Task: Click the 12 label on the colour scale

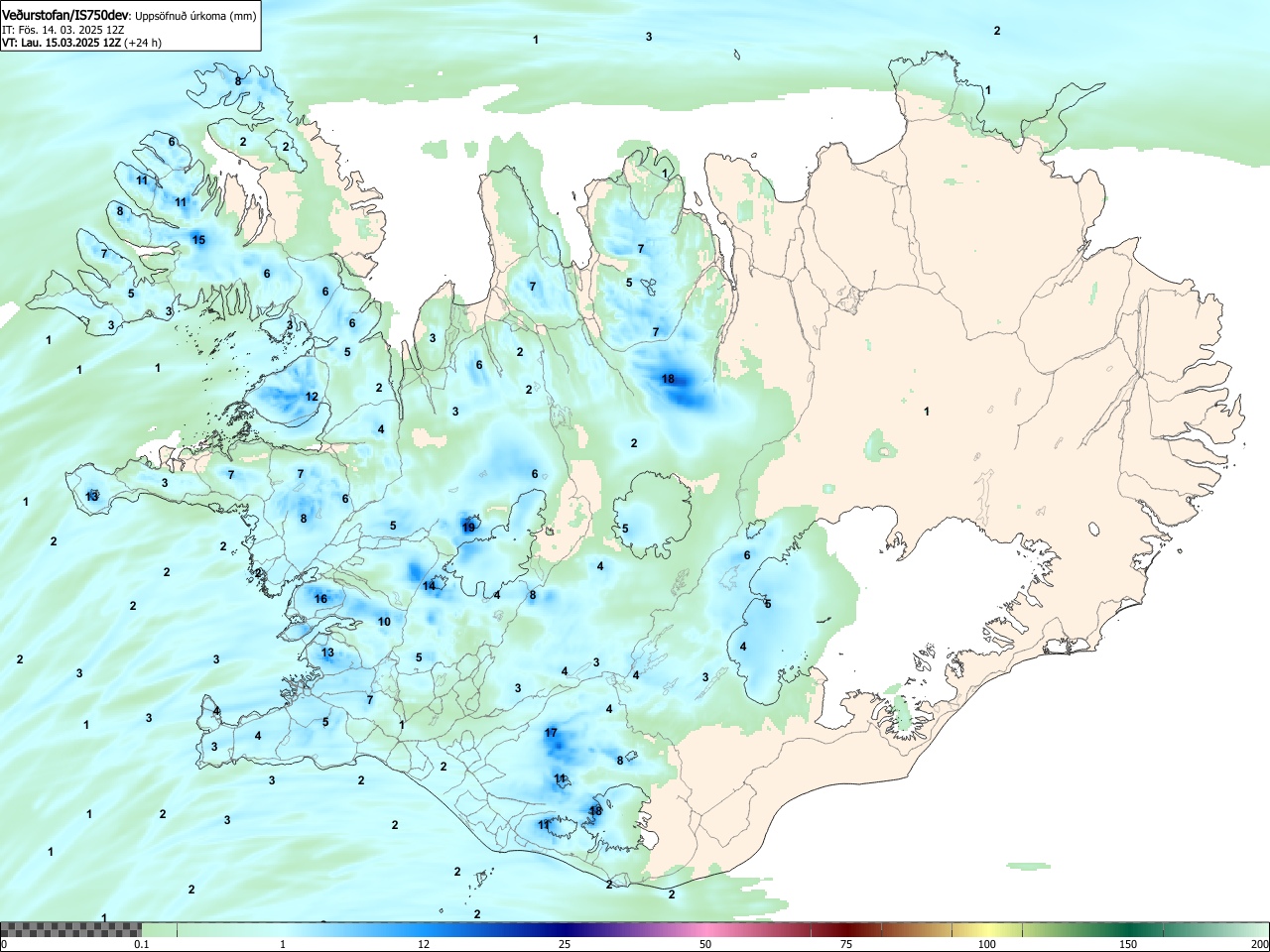Action: point(424,944)
